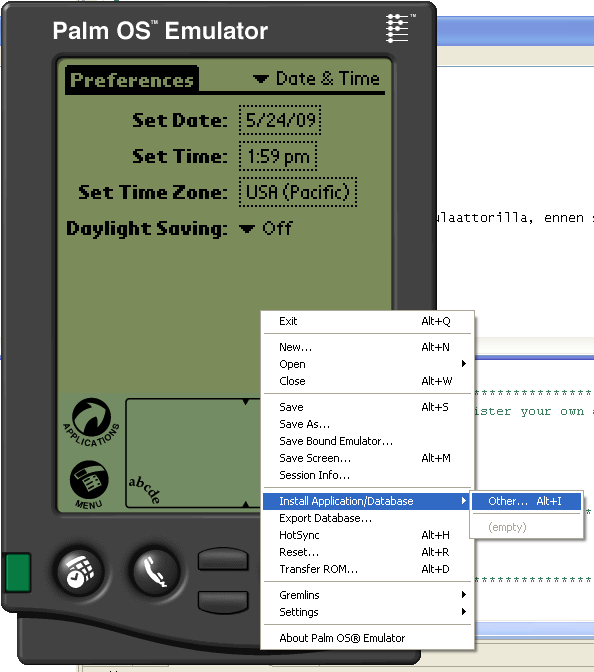Viewport: 594px width, 672px height.
Task: Tap the Set Date field 5/24/09
Action: click(280, 120)
